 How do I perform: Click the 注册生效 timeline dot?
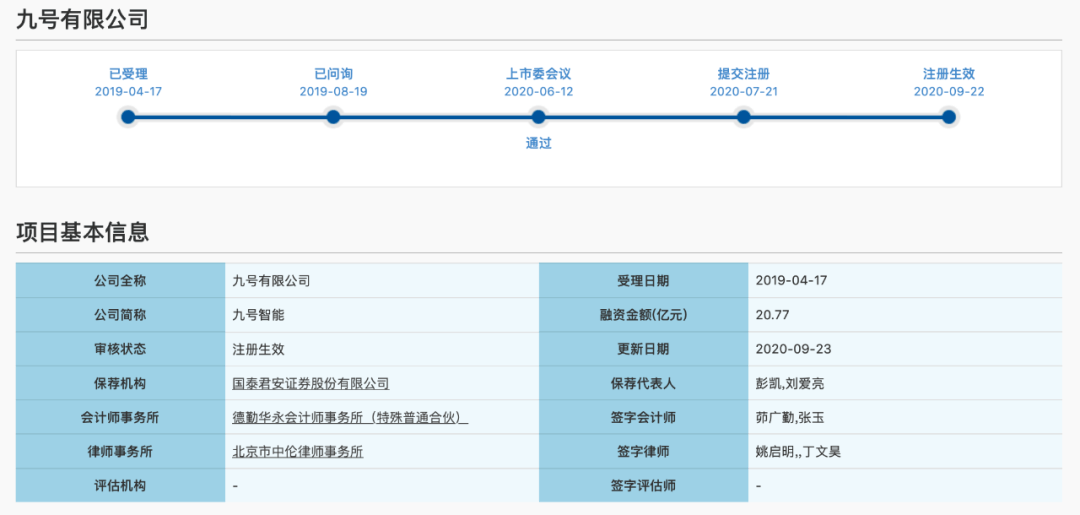tap(948, 118)
